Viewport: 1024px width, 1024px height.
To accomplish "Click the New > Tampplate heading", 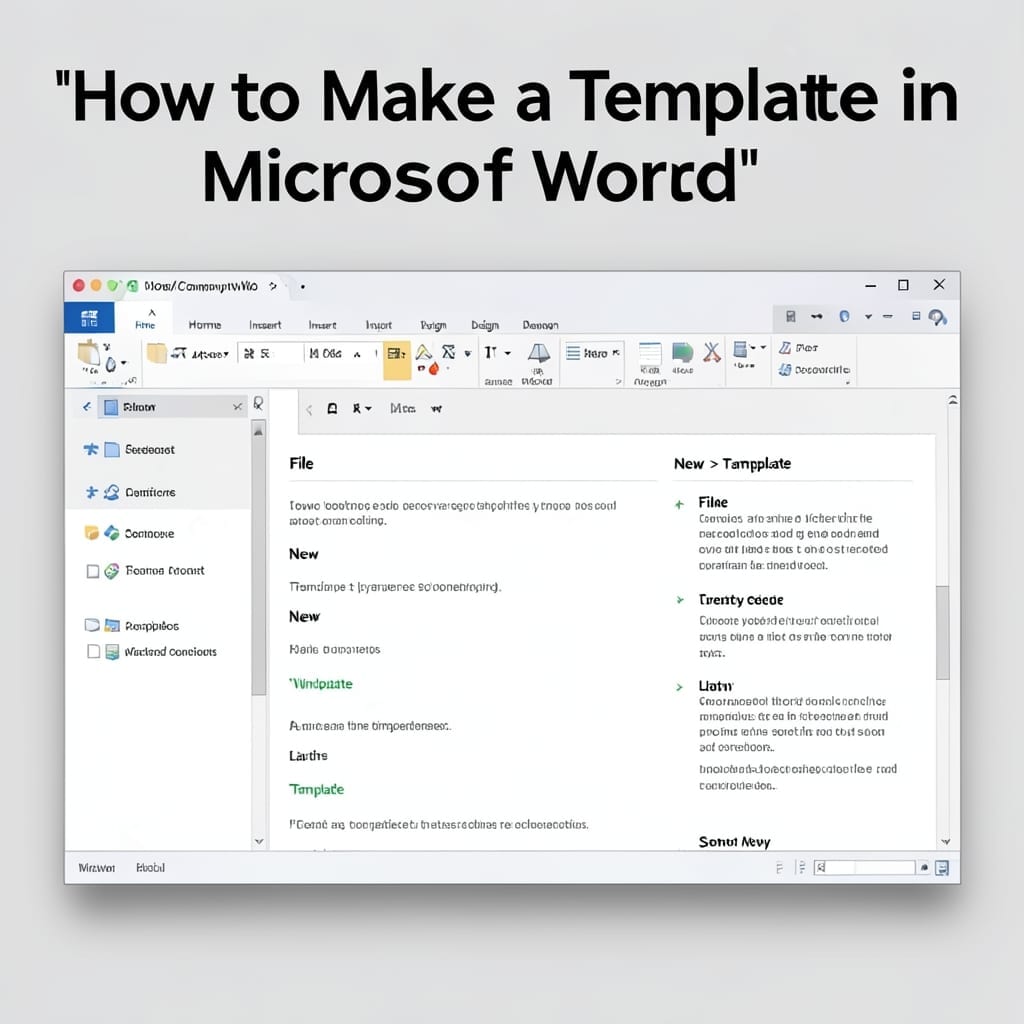I will click(732, 464).
